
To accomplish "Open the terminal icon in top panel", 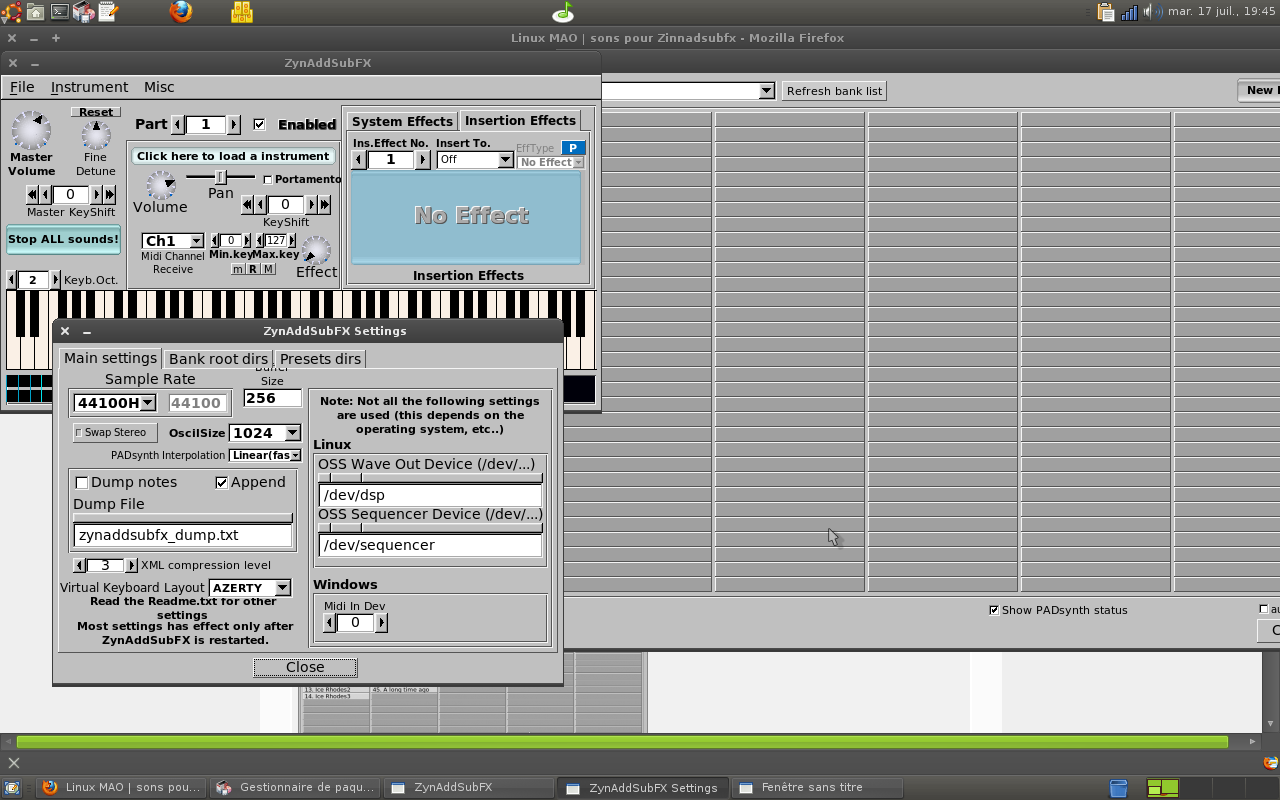I will 60,12.
